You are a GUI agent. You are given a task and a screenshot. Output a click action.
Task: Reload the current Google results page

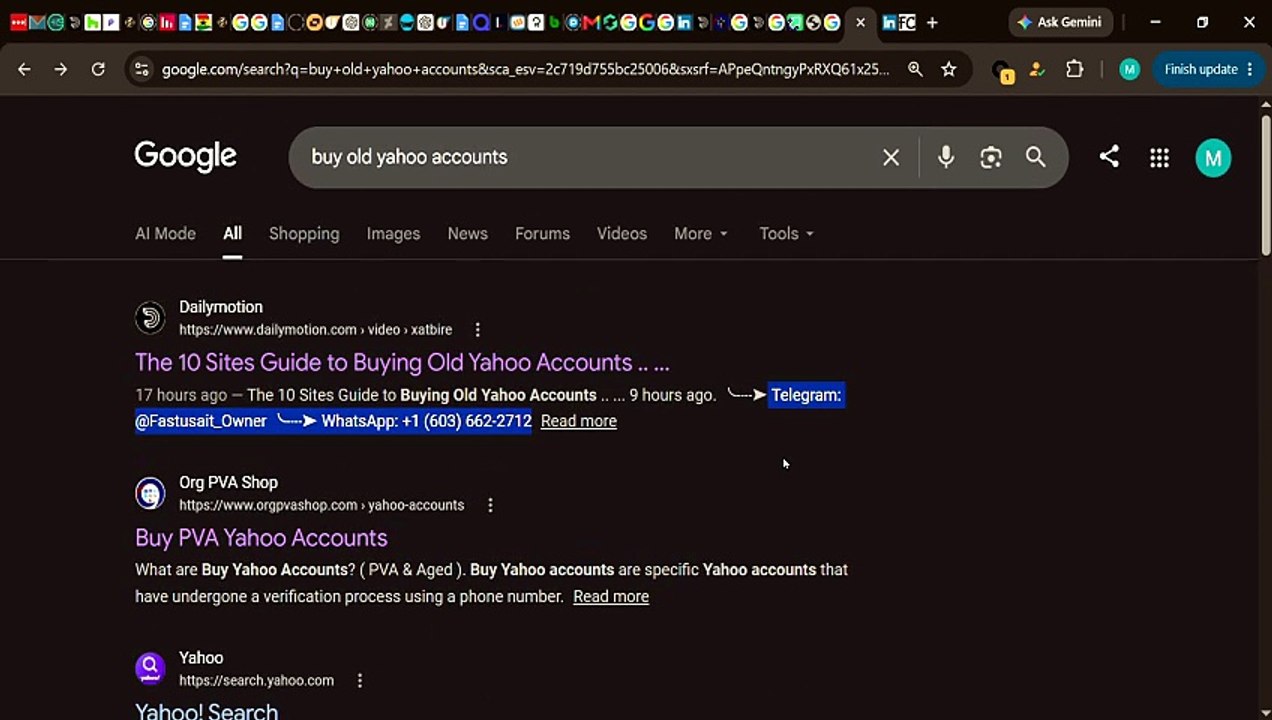coord(98,69)
